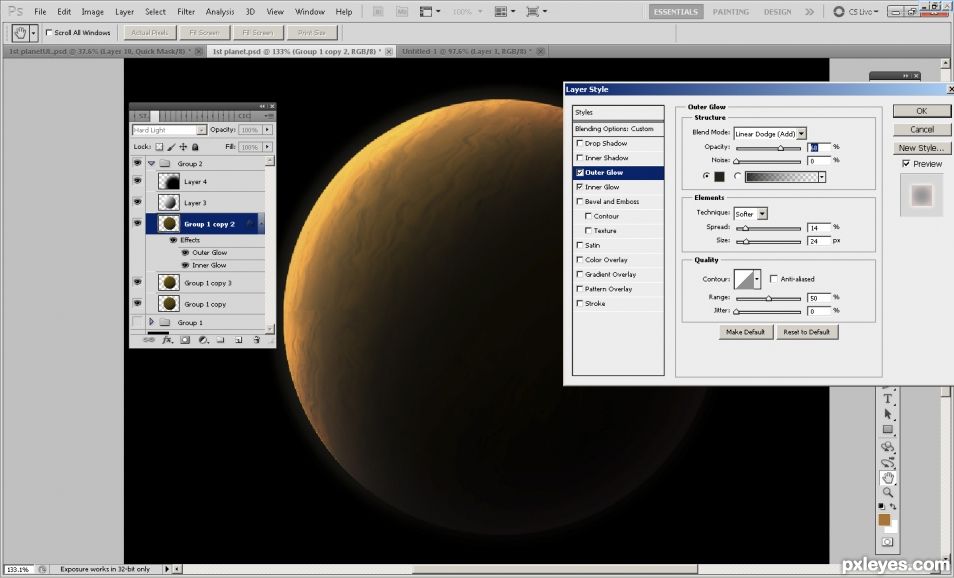Open the Layers panel options menu

pyautogui.click(x=269, y=116)
